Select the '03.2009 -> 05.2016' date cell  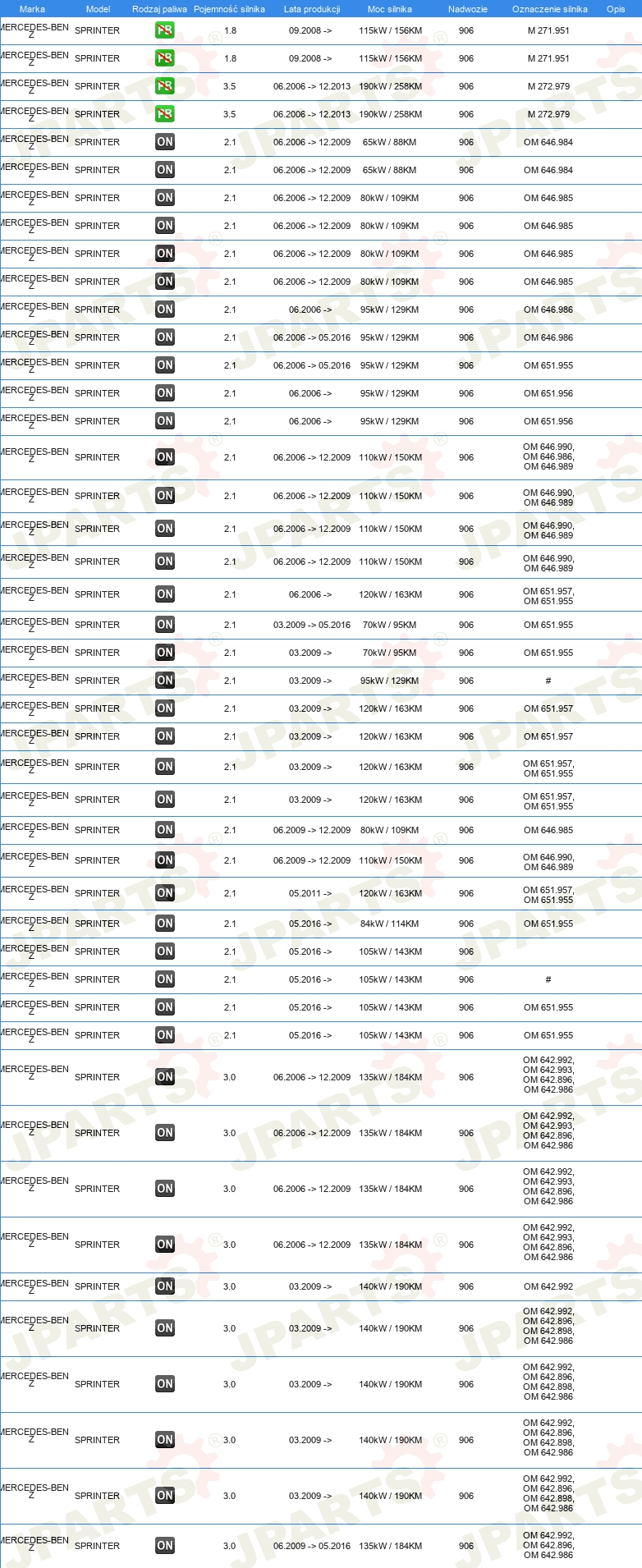312,625
